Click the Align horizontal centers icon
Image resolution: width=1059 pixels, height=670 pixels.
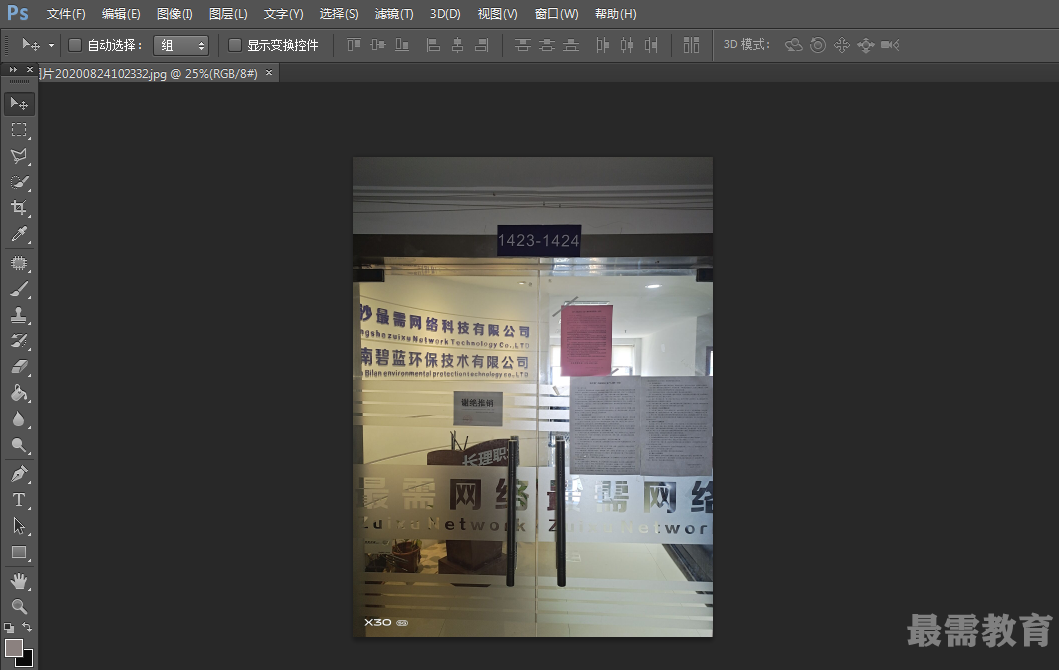click(x=457, y=45)
